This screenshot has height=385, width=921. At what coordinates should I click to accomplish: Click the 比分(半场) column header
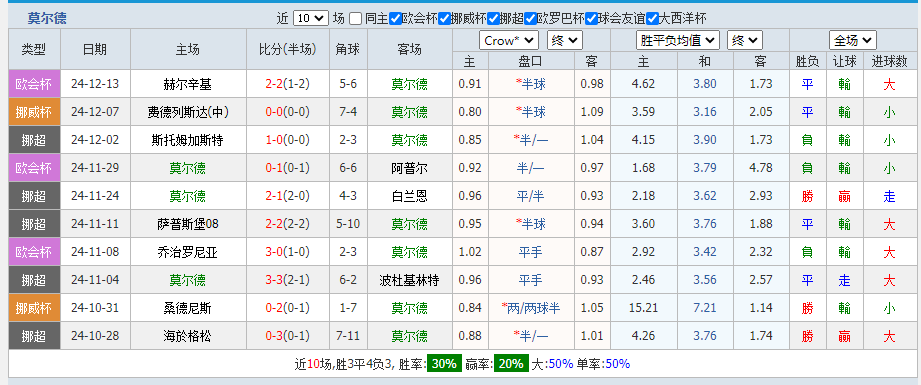pos(288,49)
